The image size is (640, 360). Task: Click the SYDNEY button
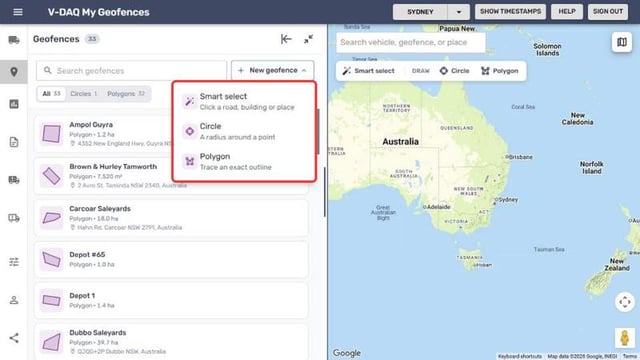[420, 12]
